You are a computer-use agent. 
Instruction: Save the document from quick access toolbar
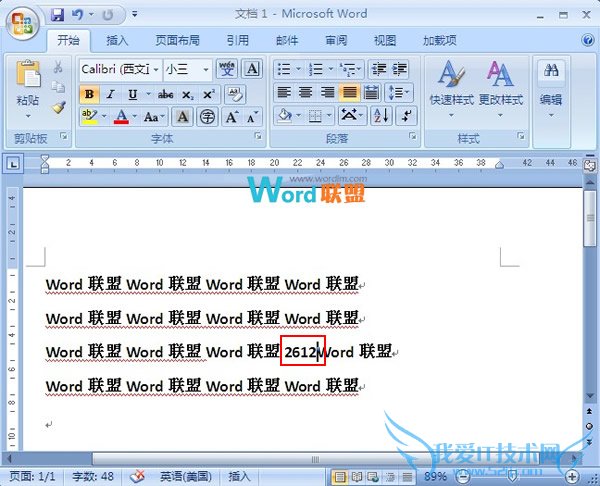[x=57, y=15]
